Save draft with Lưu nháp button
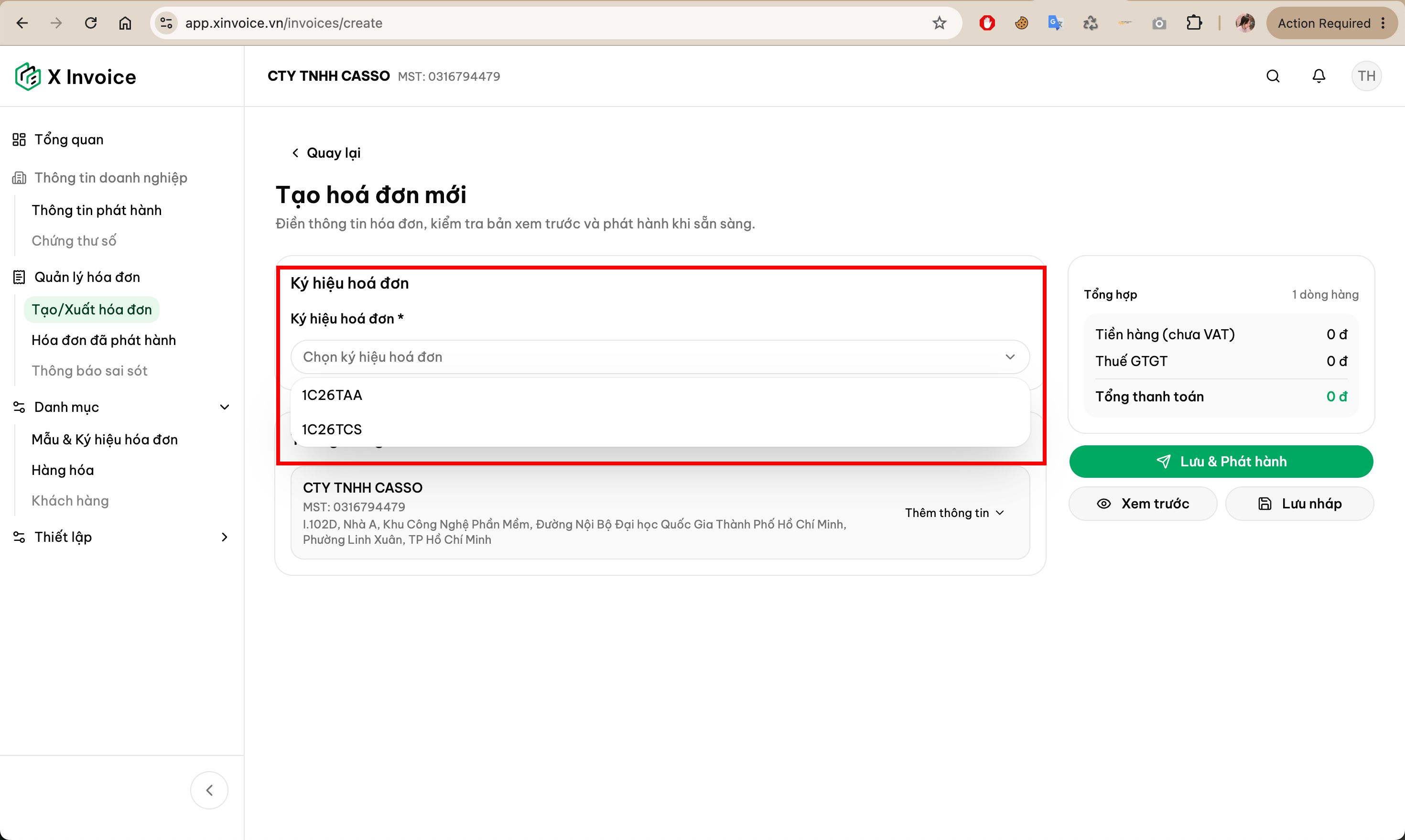 [x=1299, y=503]
